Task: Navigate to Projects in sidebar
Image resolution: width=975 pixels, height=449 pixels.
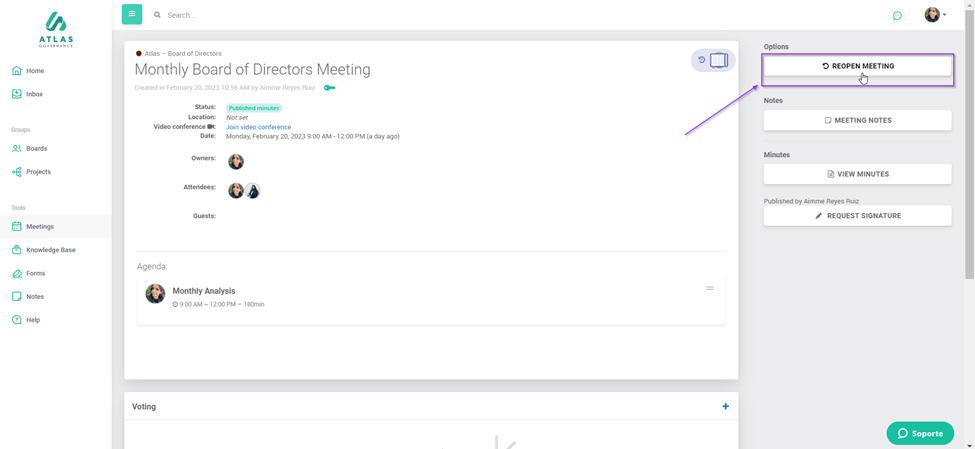Action: [x=38, y=172]
